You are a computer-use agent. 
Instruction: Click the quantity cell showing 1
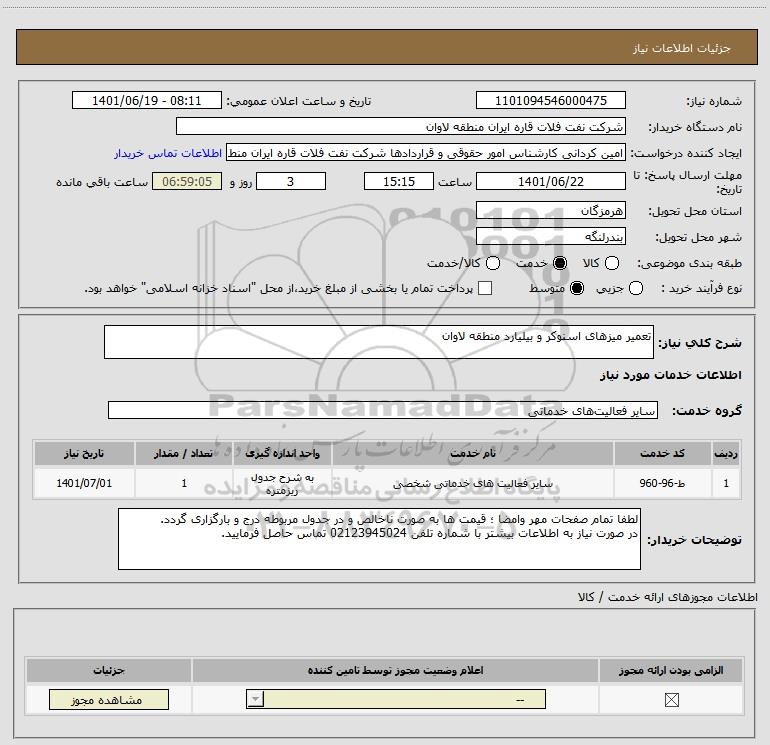[x=184, y=483]
